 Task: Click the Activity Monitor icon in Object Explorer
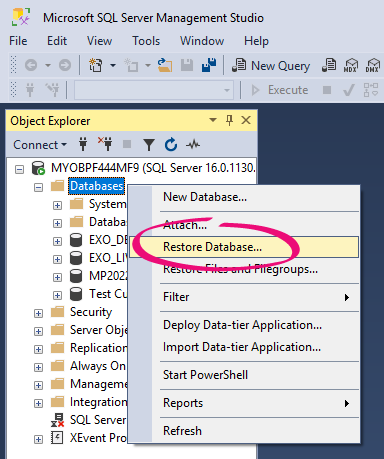(193, 144)
